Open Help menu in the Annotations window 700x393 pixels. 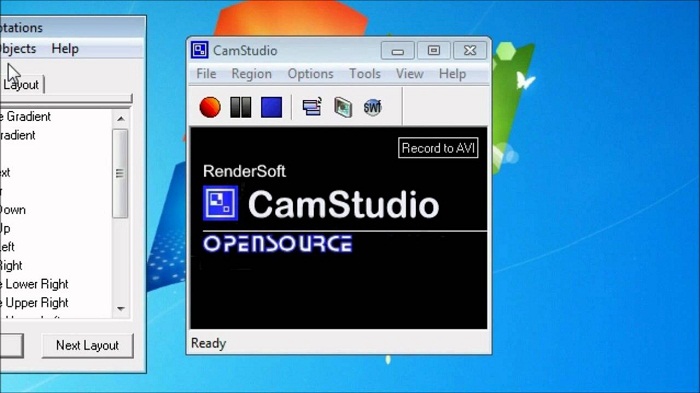pos(65,48)
